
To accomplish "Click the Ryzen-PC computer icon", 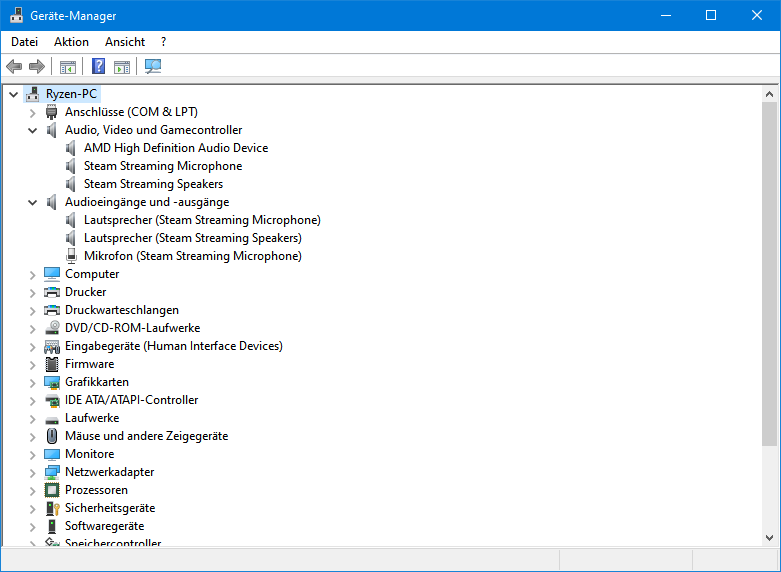I will (33, 94).
